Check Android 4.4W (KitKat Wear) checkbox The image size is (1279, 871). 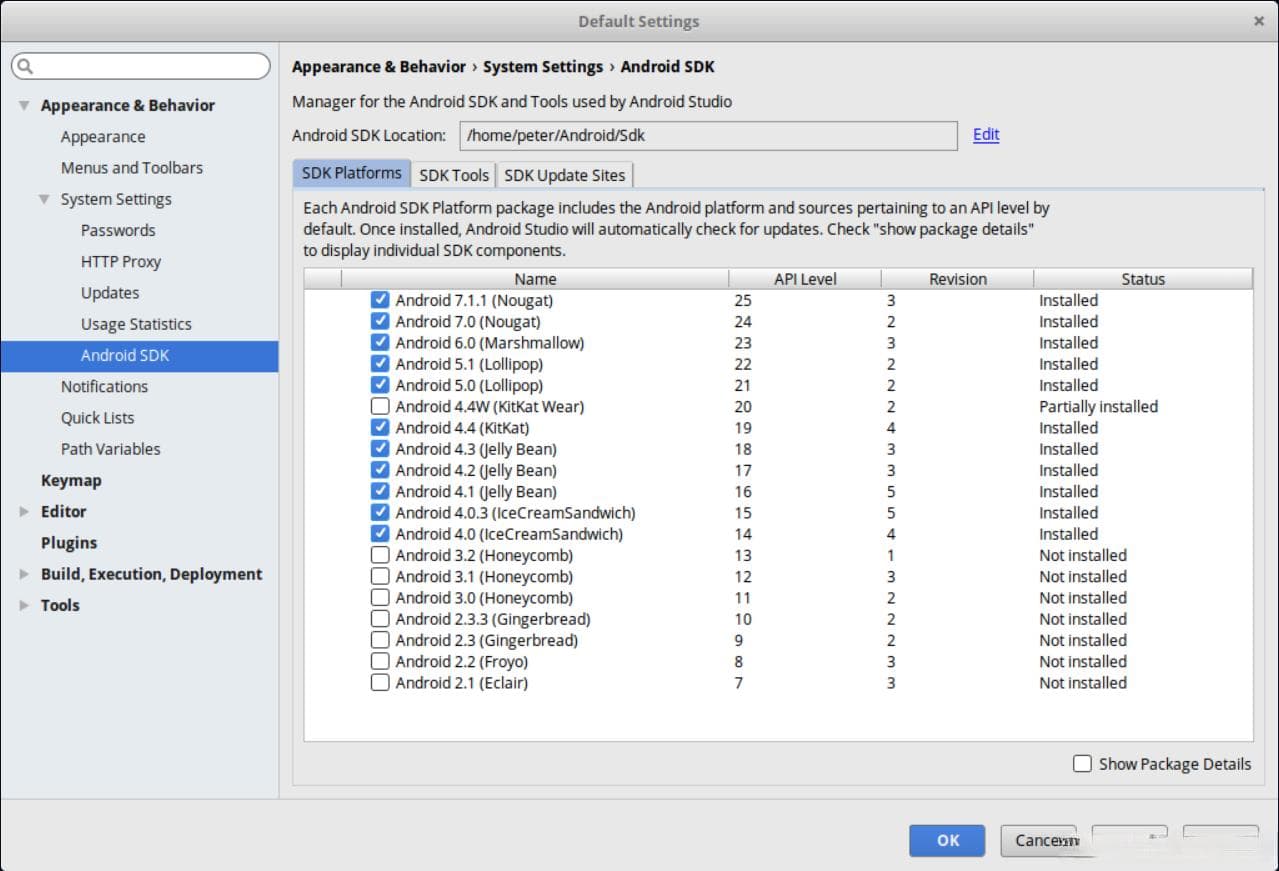380,406
